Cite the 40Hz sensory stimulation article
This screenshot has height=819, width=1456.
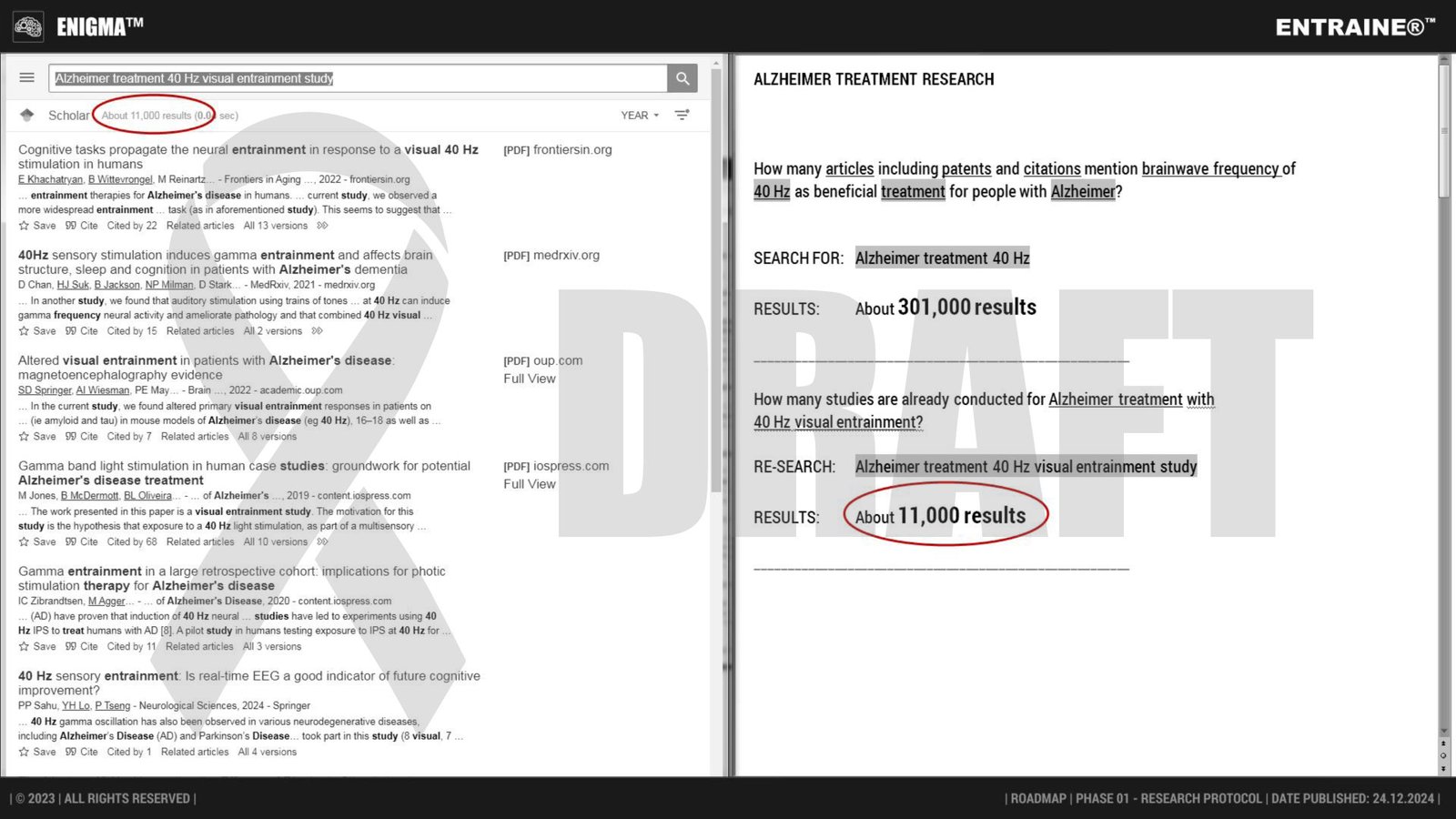[82, 331]
